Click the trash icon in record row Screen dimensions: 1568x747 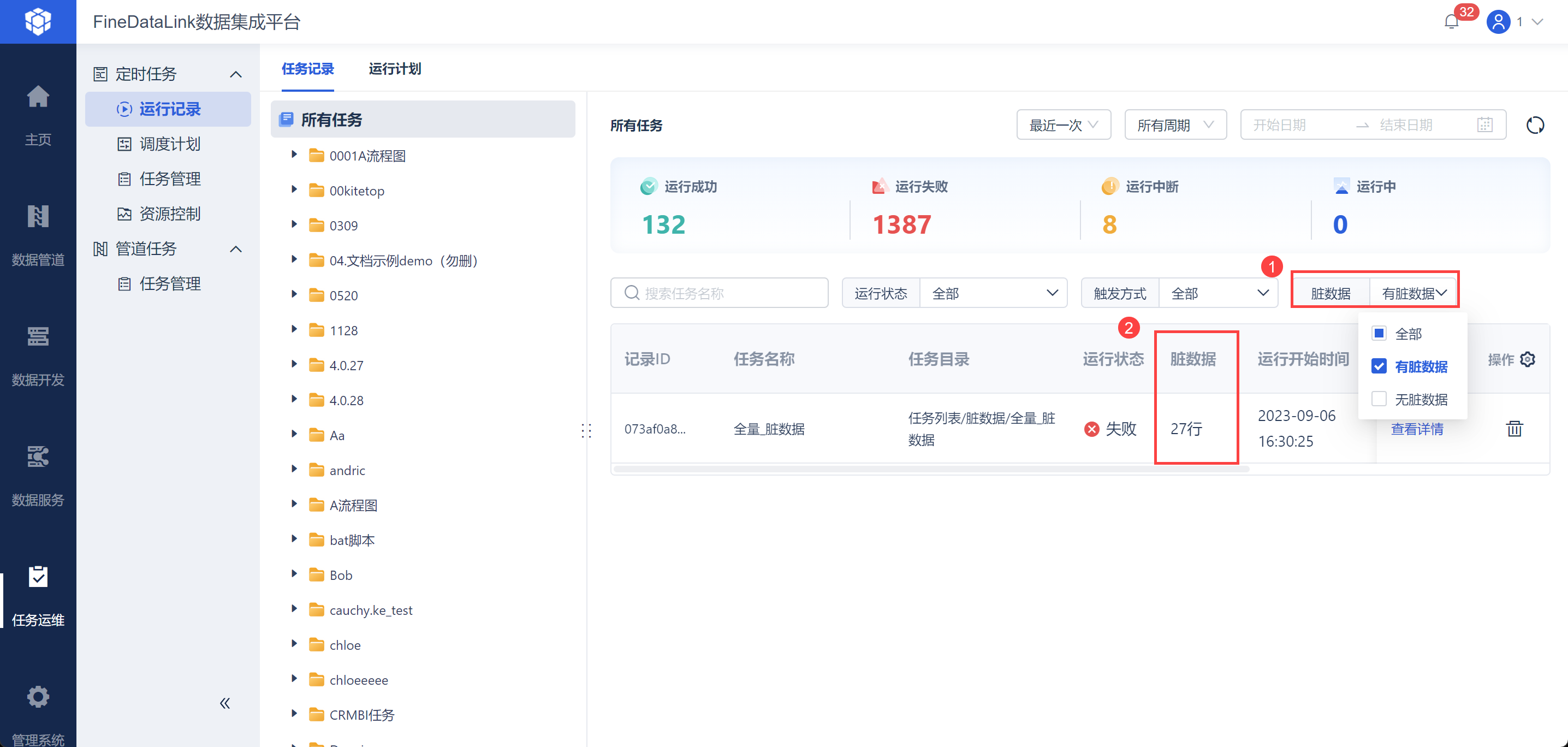point(1514,429)
